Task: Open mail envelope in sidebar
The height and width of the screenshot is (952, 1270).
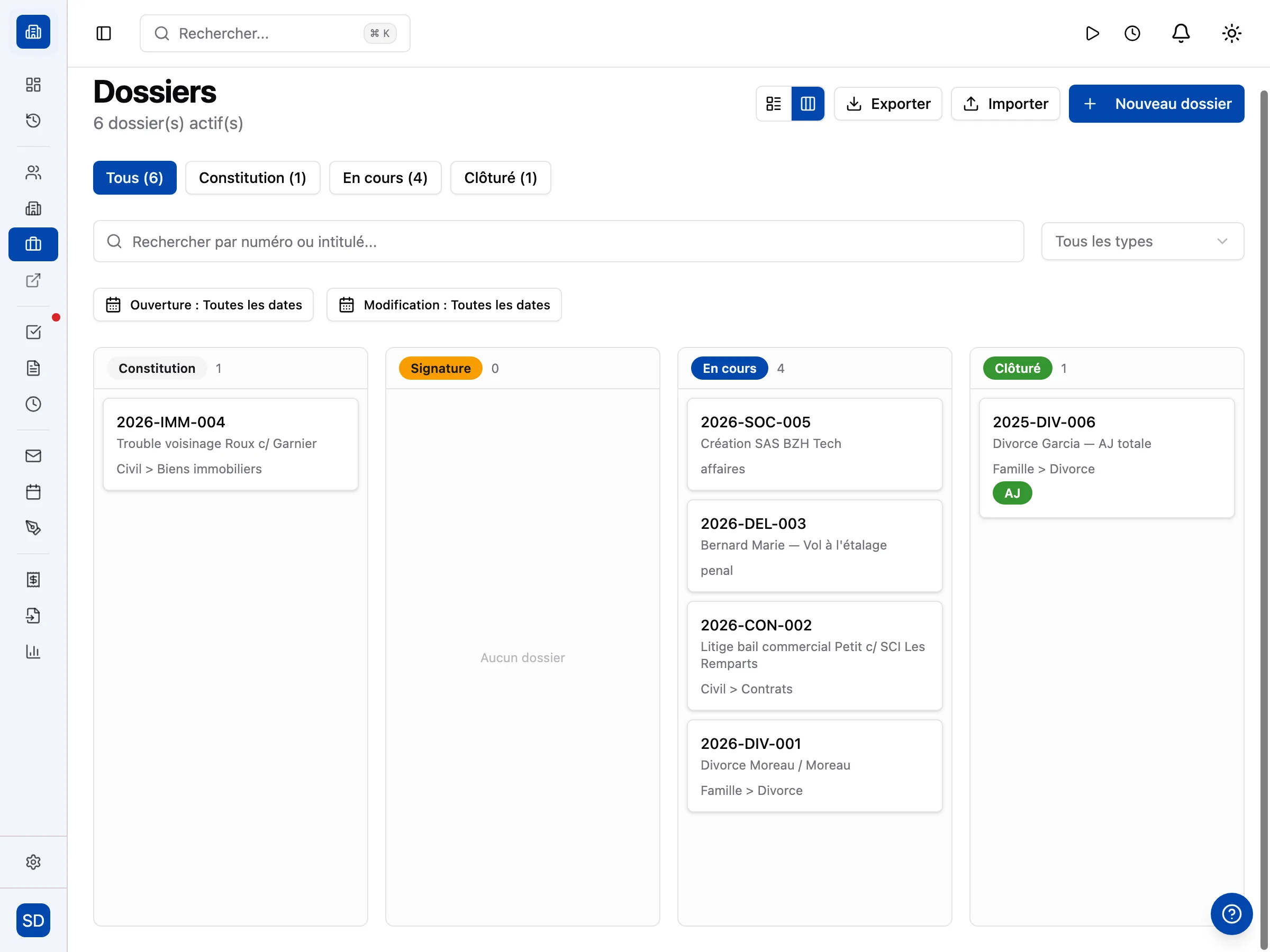Action: tap(33, 455)
